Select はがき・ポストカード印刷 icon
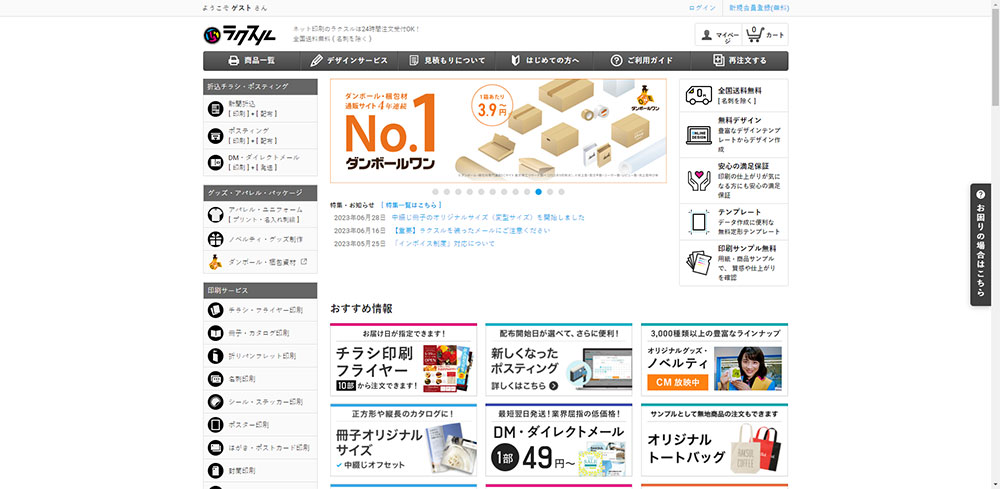1000x489 pixels. pyautogui.click(x=216, y=448)
